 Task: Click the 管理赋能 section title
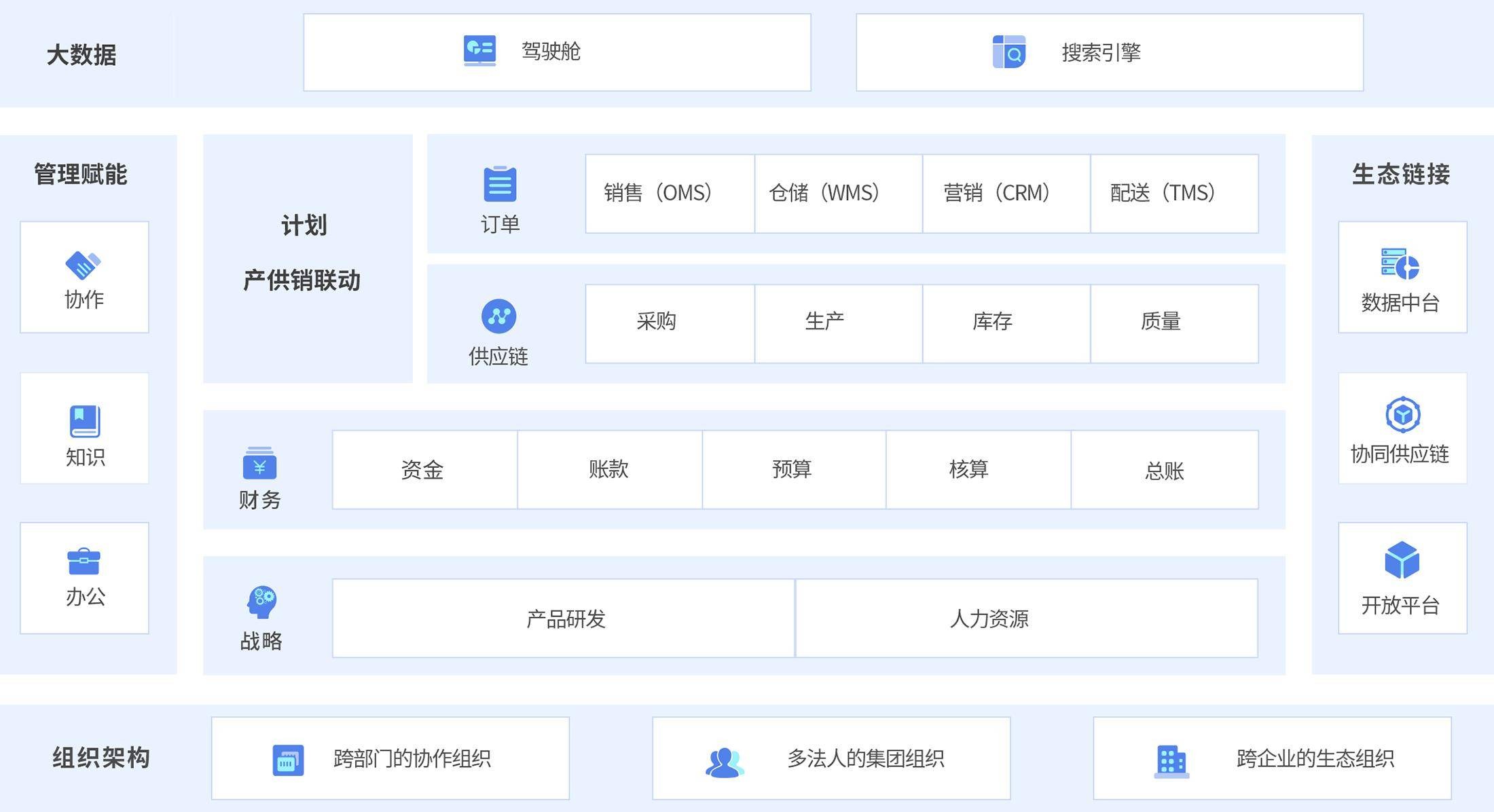click(x=81, y=174)
